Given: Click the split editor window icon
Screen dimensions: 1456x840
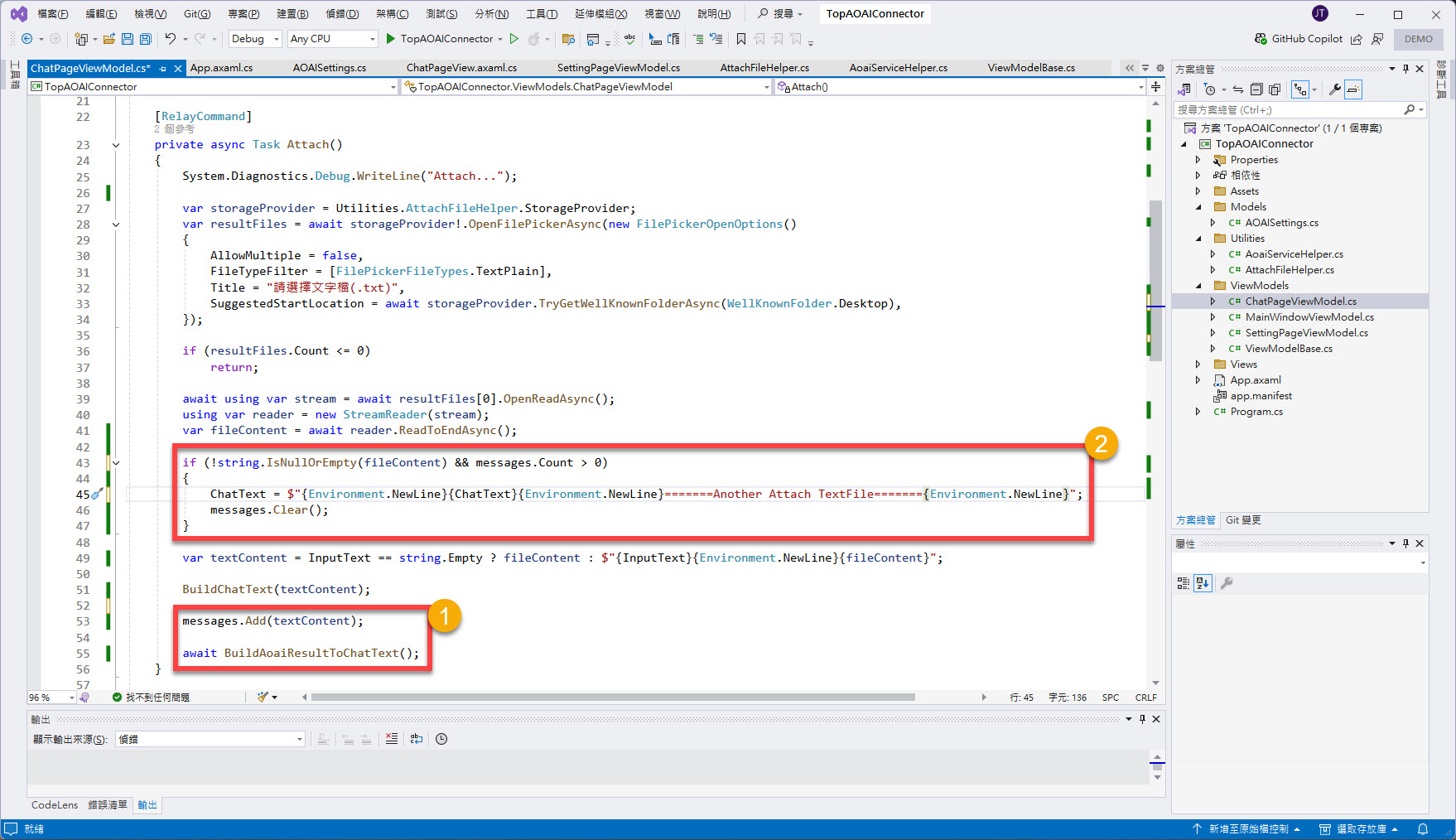Looking at the screenshot, I should [1155, 86].
